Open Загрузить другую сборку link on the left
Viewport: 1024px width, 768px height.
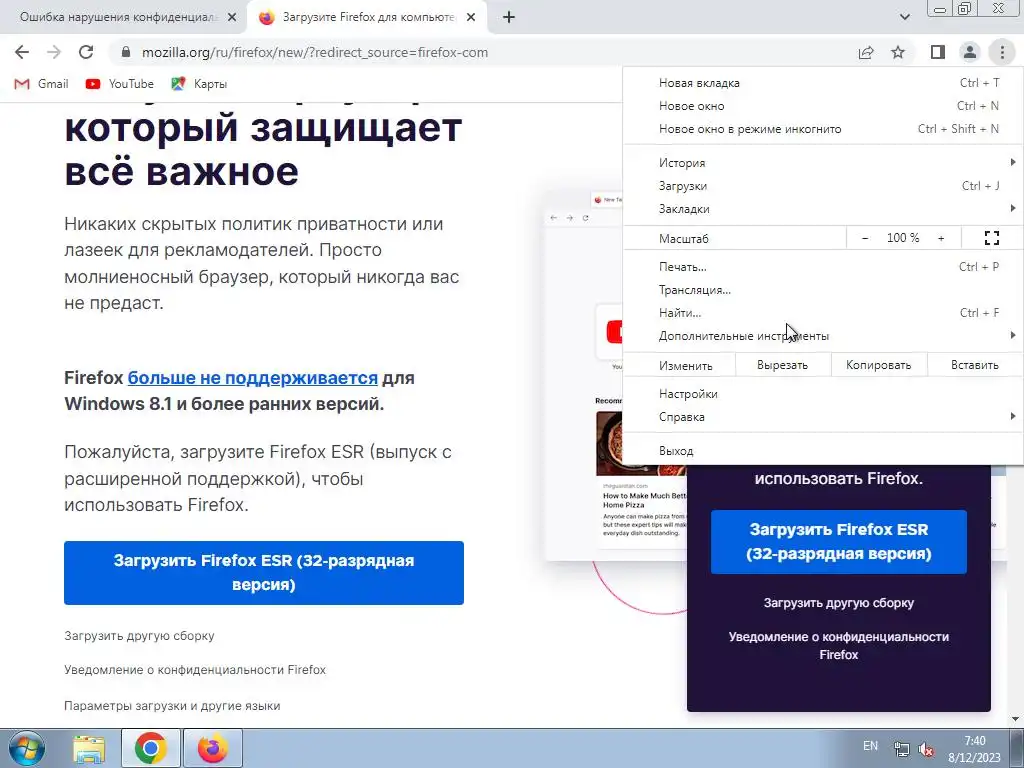[139, 635]
